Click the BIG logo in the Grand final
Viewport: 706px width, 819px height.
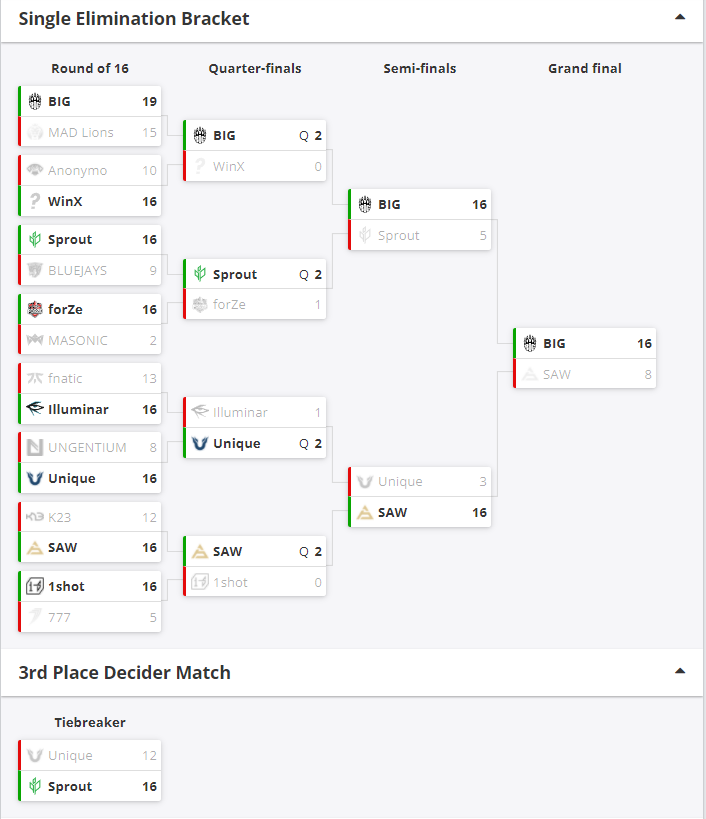coord(530,343)
